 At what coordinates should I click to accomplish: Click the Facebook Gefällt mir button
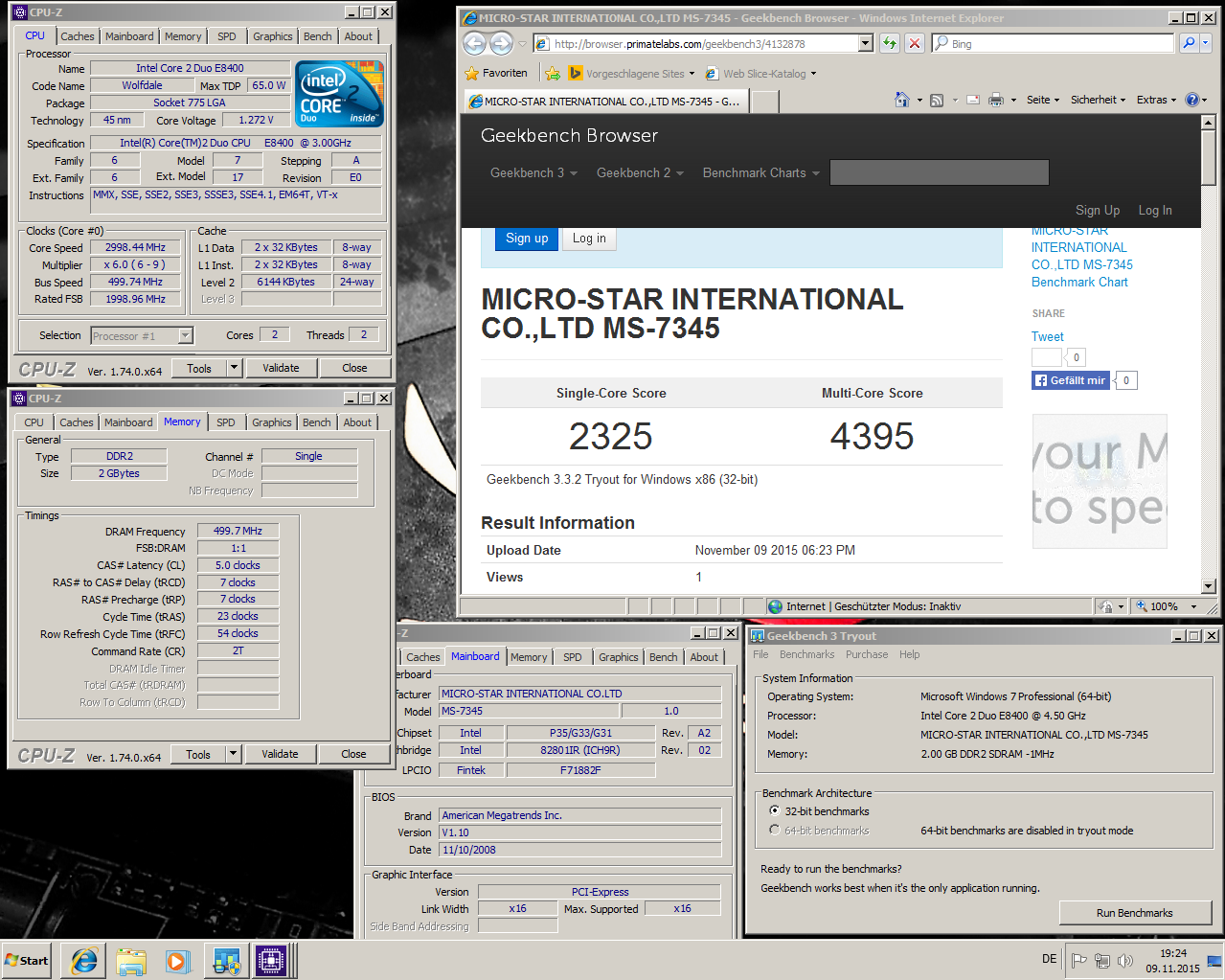click(x=1070, y=380)
